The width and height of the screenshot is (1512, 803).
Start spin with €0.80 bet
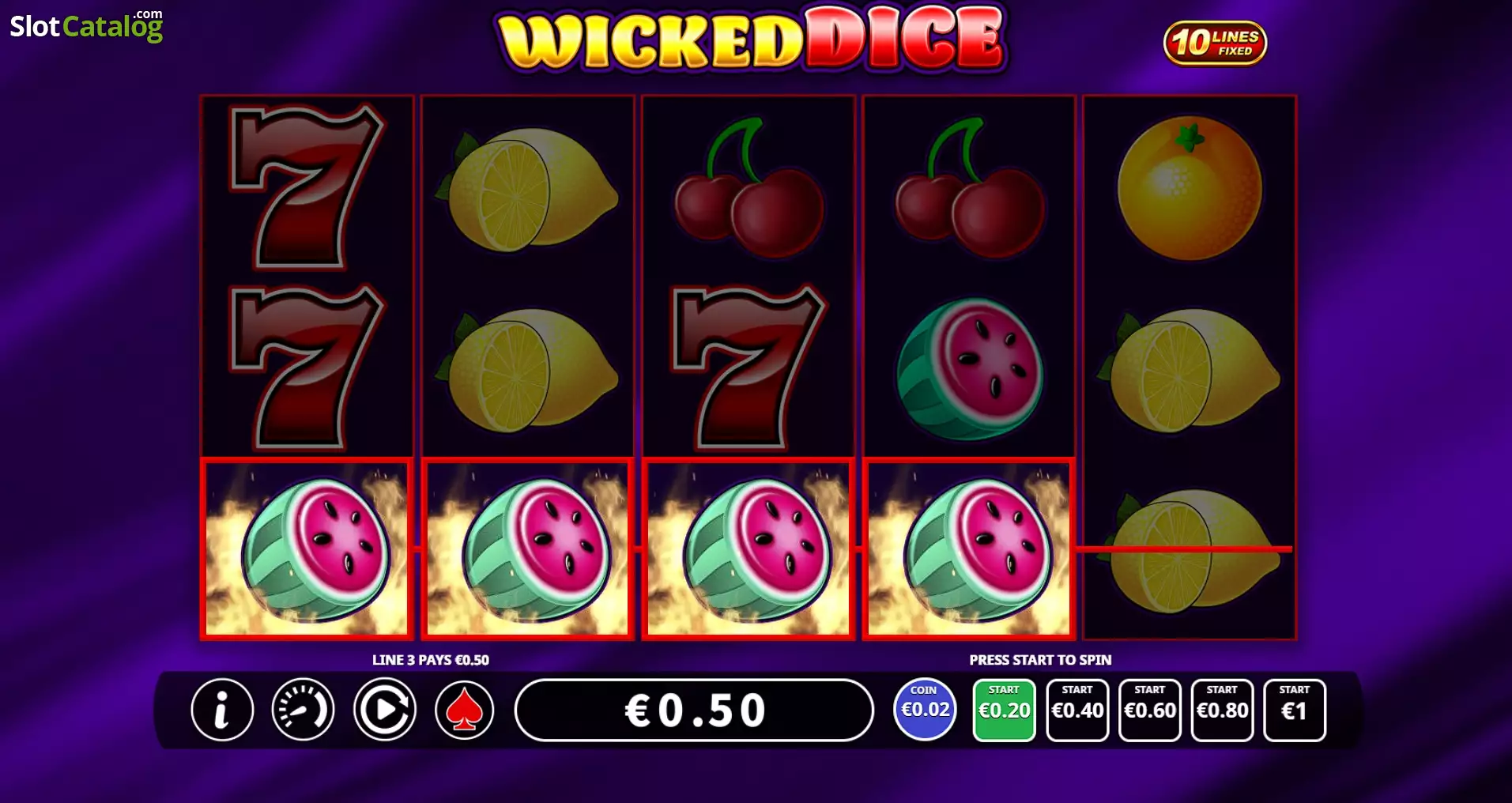tap(1222, 710)
